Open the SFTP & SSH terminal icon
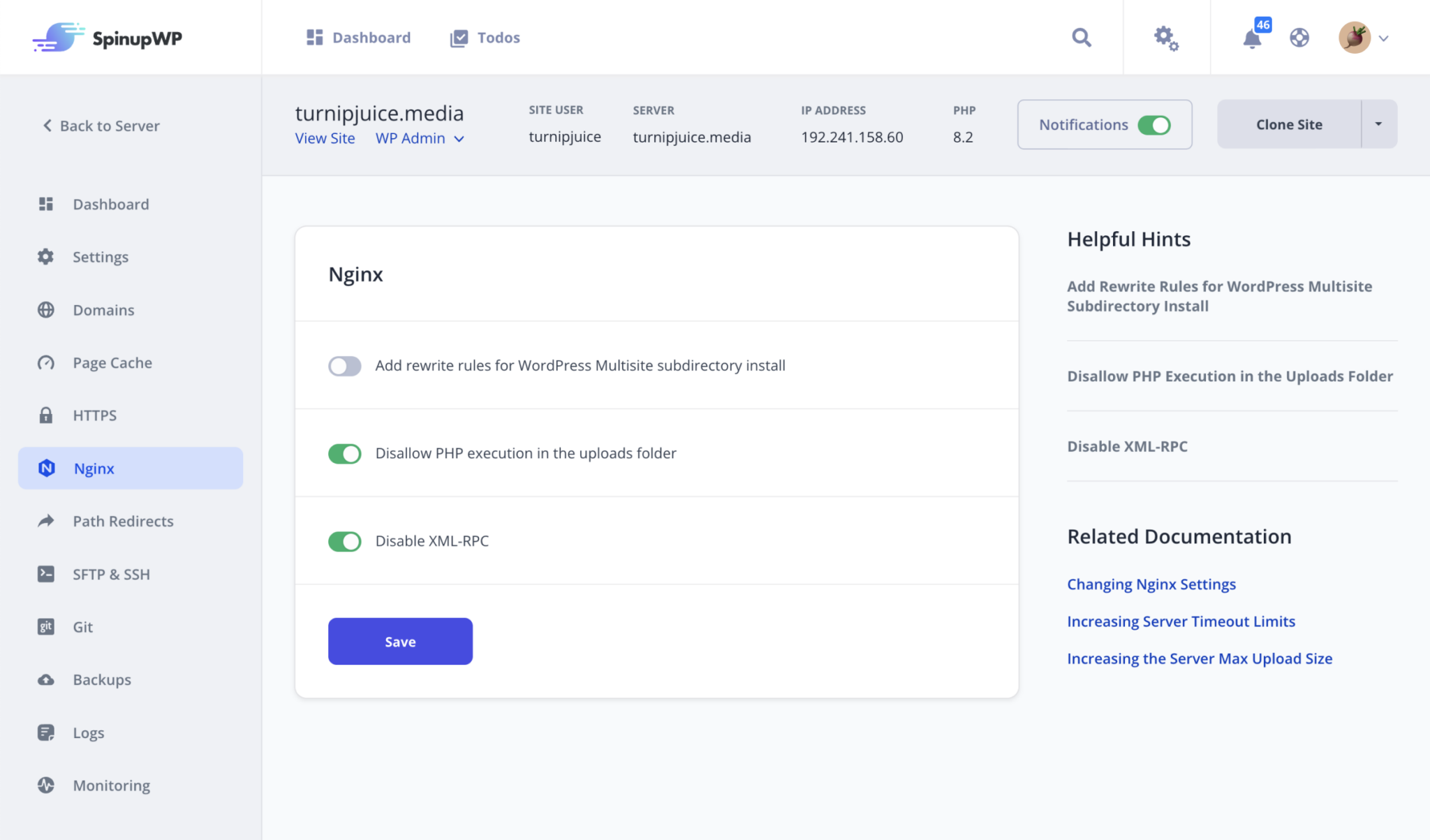Screen dimensions: 1430x840 point(45,574)
